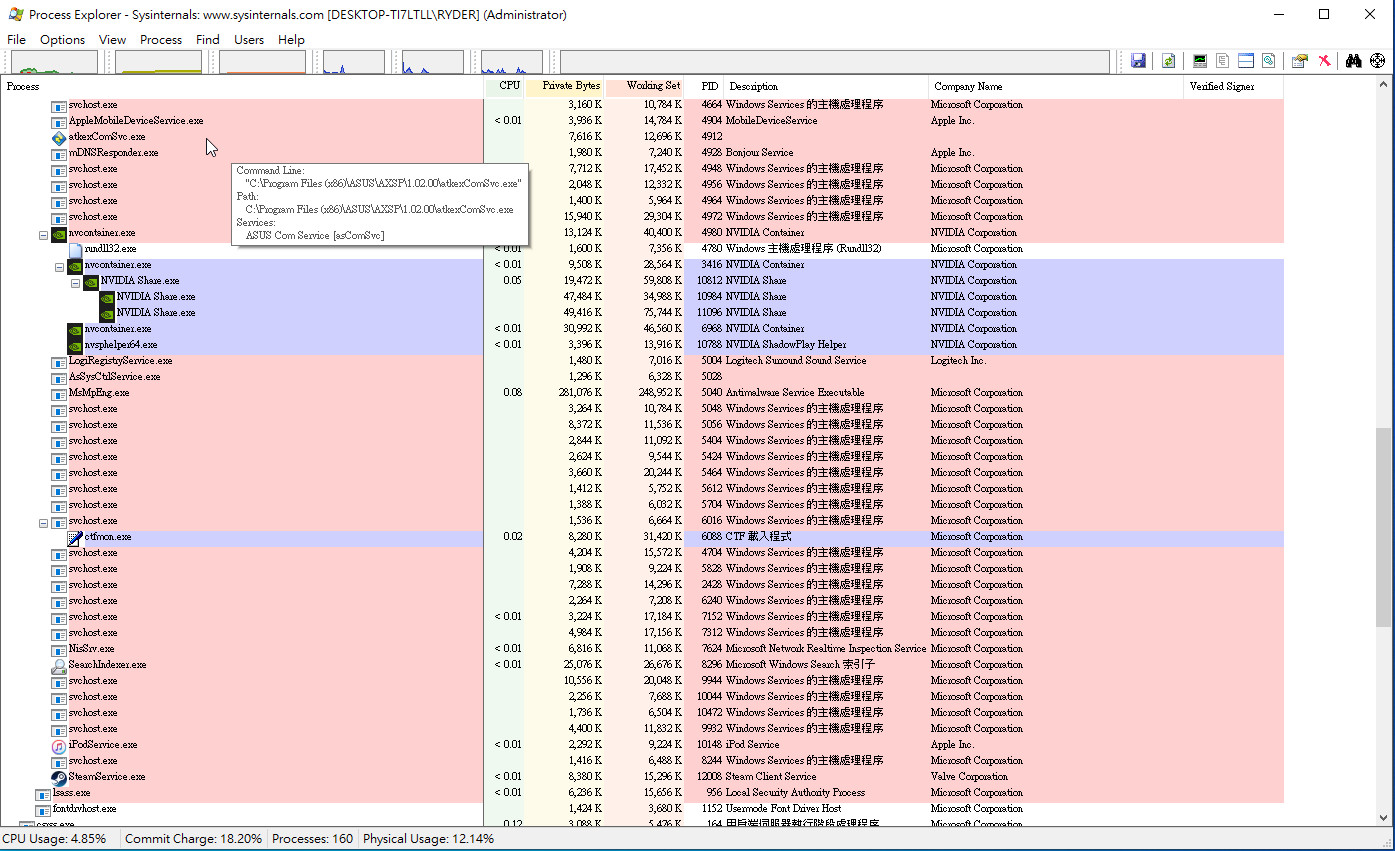Click the page icon beside rundll32.exe
Image resolution: width=1395 pixels, height=851 pixels.
coord(75,249)
